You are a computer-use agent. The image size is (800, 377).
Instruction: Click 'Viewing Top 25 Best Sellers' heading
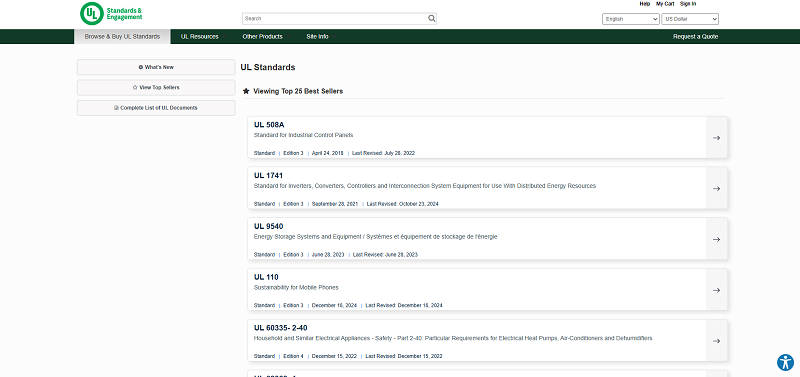point(298,91)
